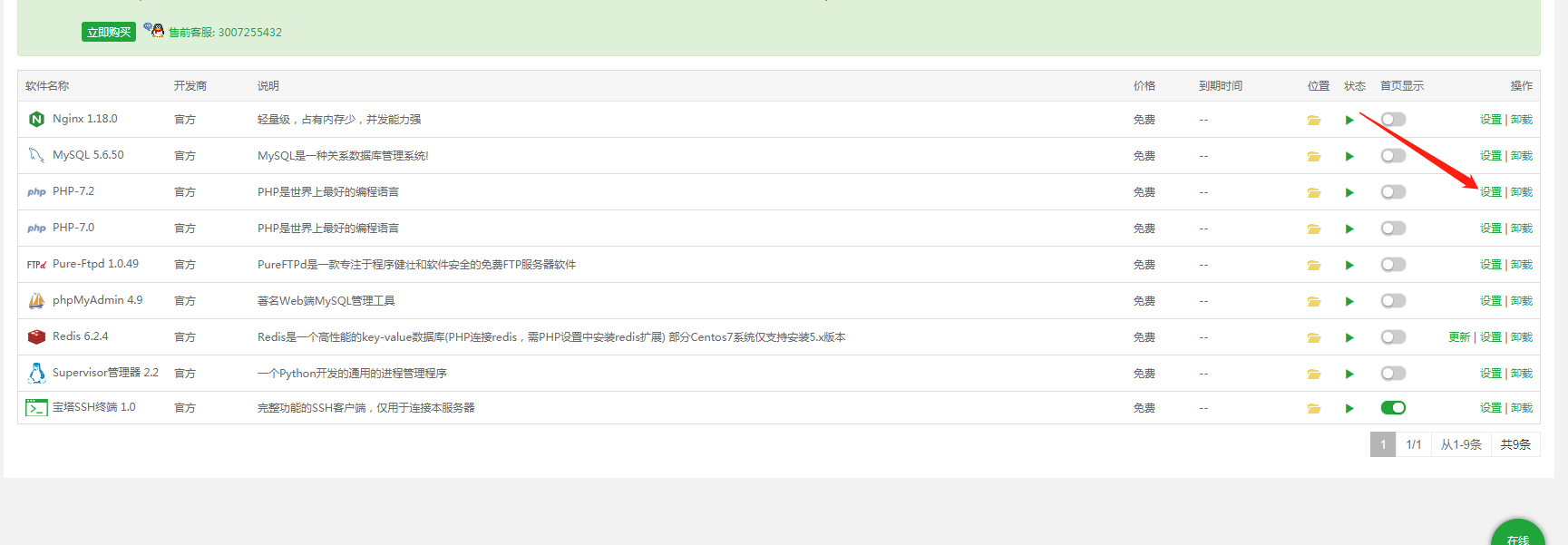This screenshot has width=1568, height=545.
Task: Open 设置 for Supervisor管理器 2.2
Action: point(1491,374)
